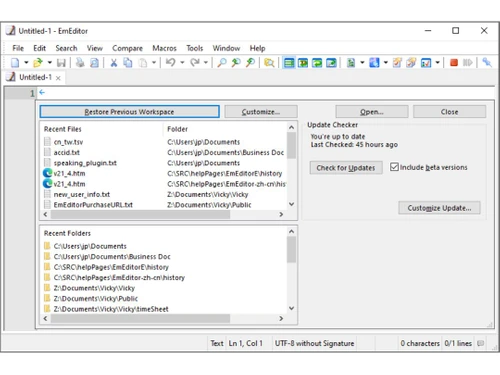Click Customize Update... button

tap(439, 208)
